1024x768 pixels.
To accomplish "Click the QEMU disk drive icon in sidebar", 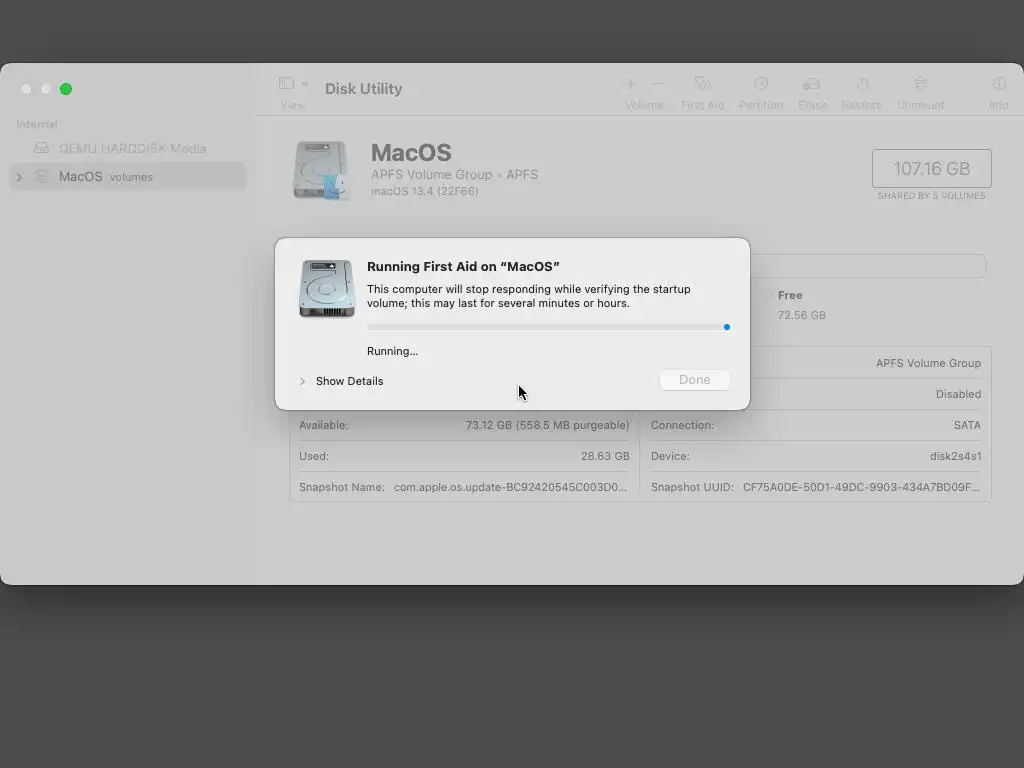I will point(41,148).
